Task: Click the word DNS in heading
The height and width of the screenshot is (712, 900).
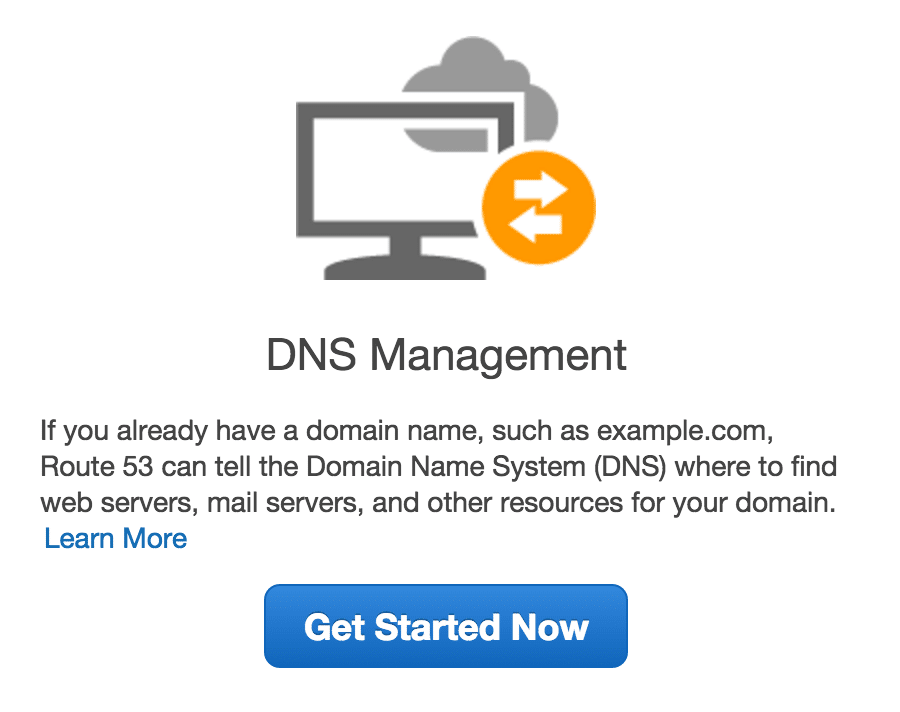Action: coord(311,354)
